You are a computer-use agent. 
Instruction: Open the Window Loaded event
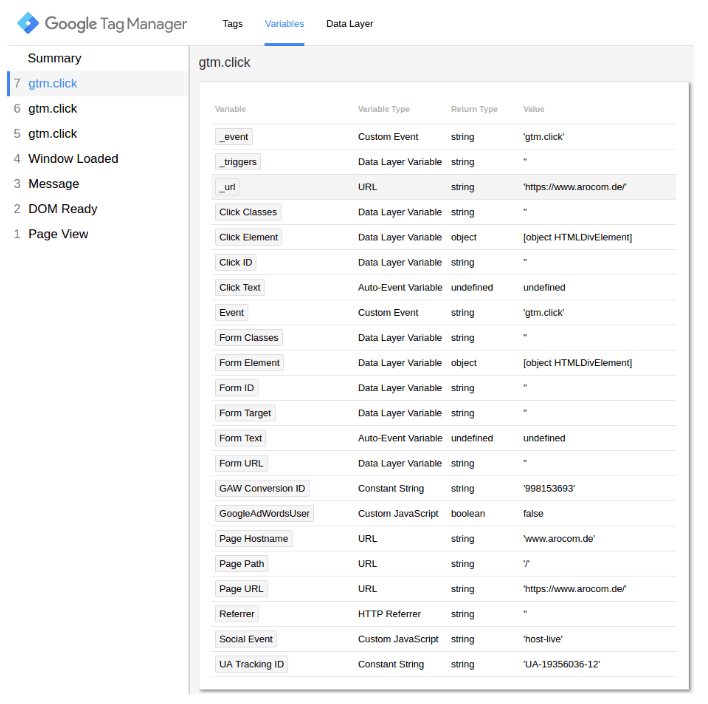point(73,158)
